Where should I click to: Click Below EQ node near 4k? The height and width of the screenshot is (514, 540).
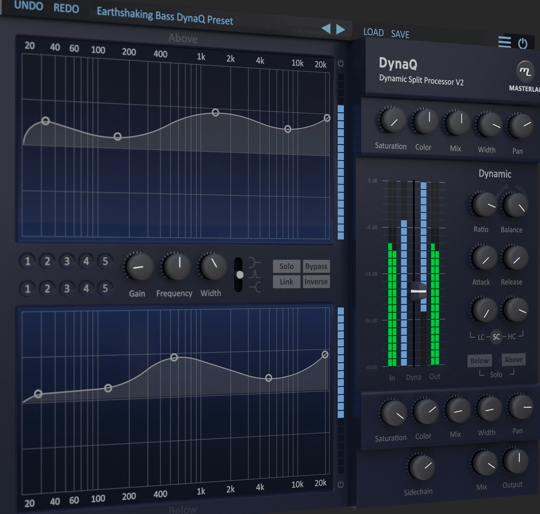pyautogui.click(x=269, y=378)
